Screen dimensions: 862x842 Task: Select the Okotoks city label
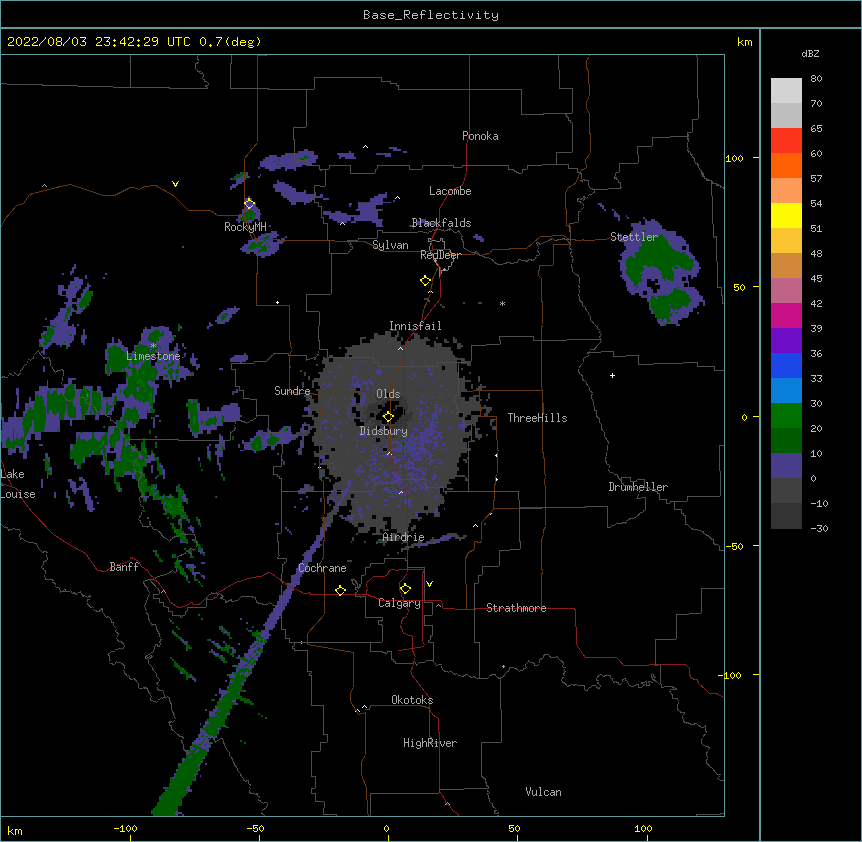tap(412, 700)
